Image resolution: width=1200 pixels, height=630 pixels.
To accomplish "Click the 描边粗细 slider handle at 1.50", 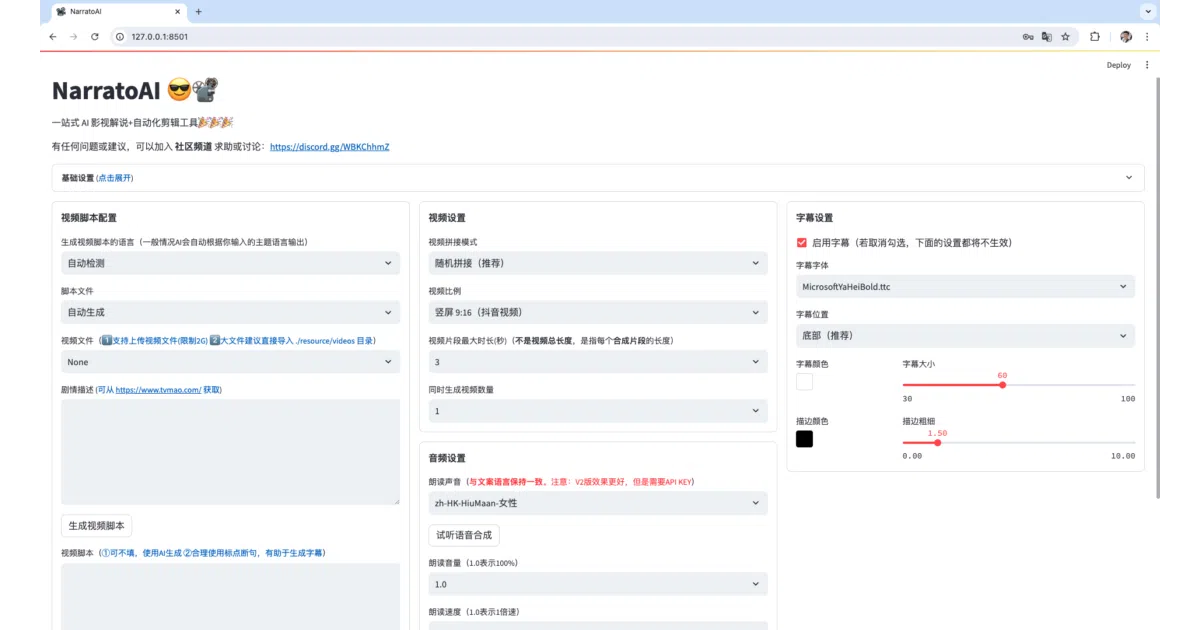I will (937, 442).
